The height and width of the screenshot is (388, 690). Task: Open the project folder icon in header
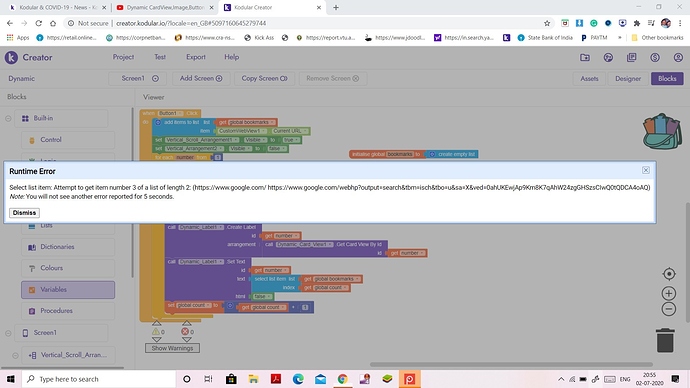pyautogui.click(x=585, y=58)
